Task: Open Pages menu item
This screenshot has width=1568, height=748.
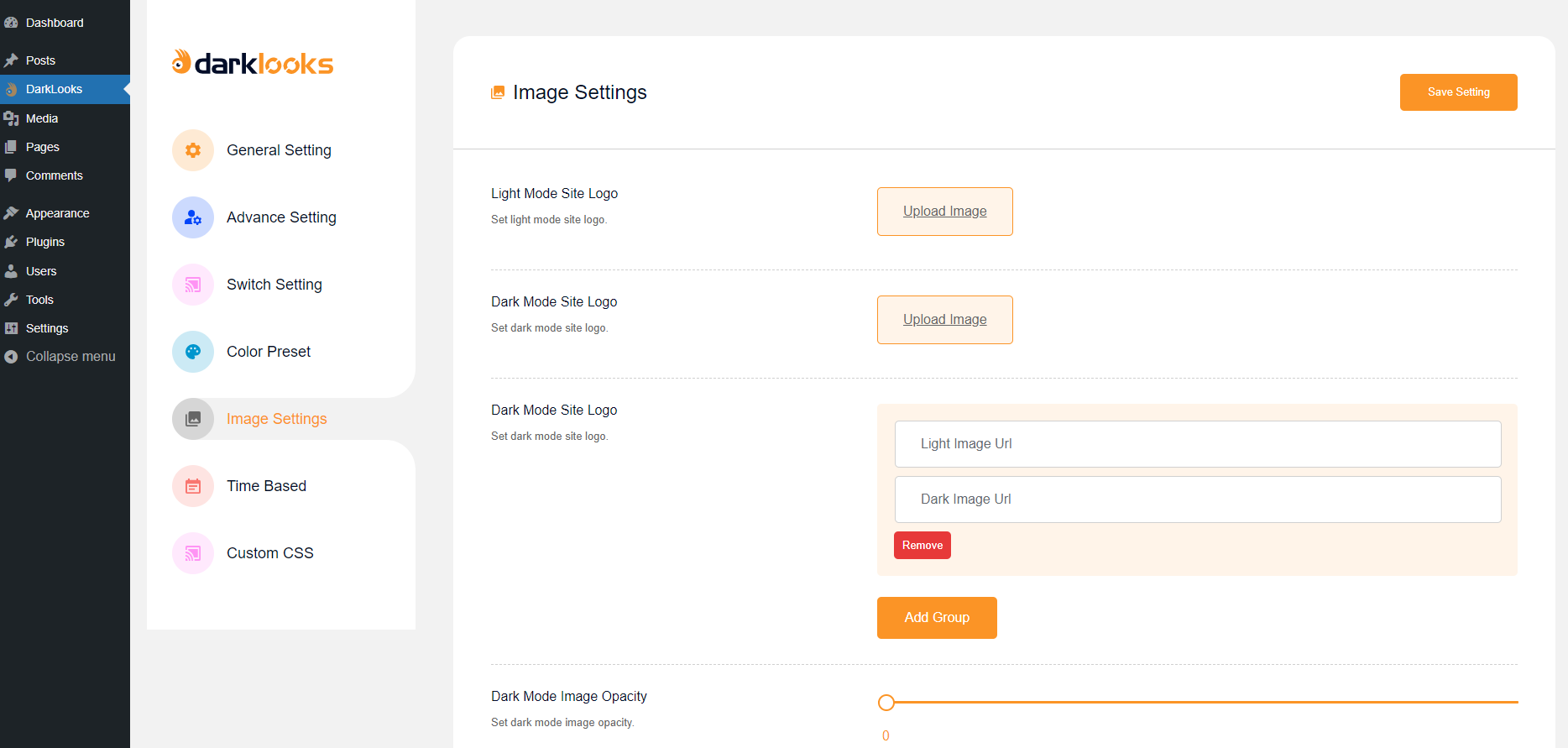Action: tap(43, 147)
